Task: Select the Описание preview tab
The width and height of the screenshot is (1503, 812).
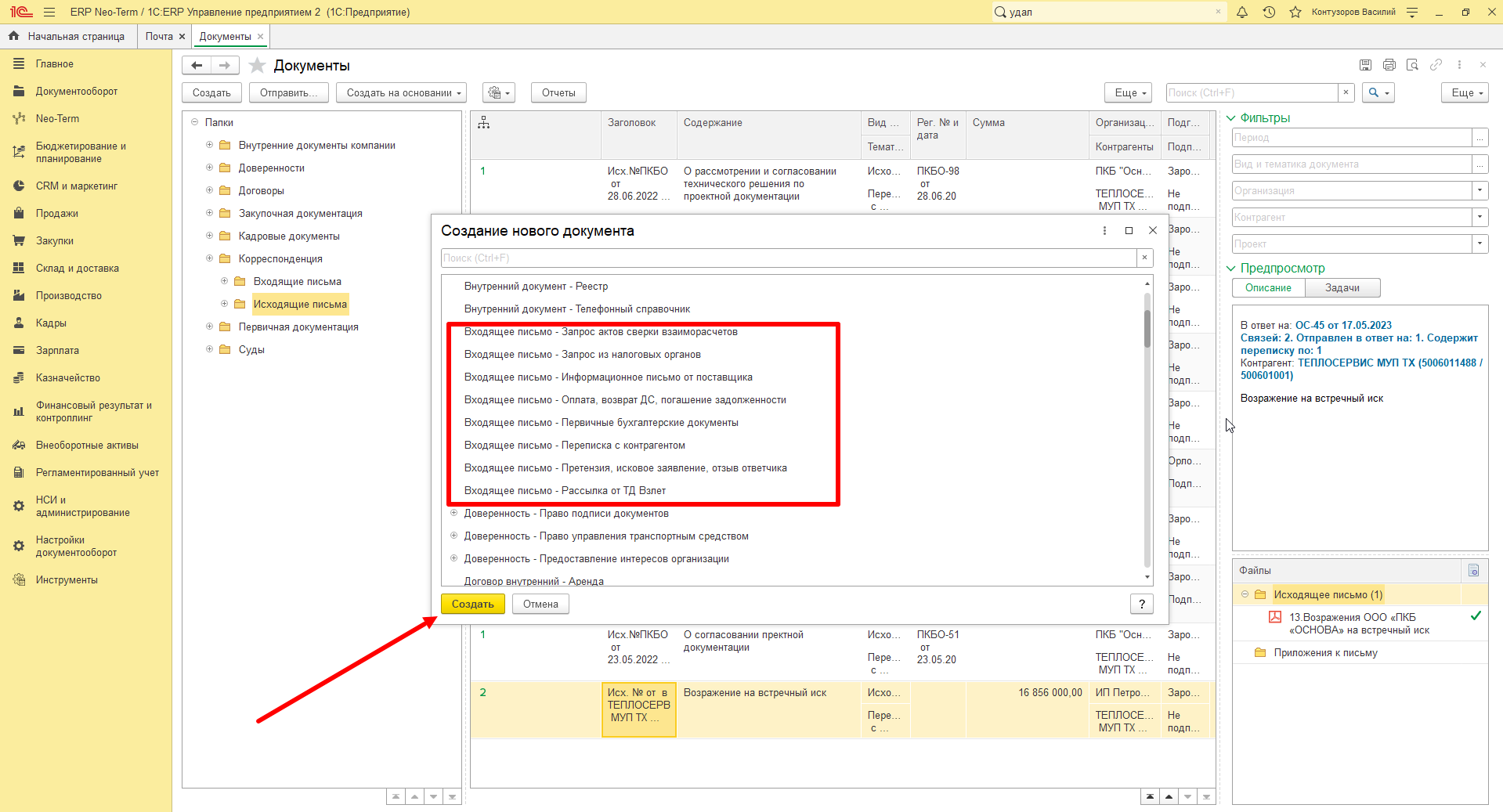Action: pos(1268,288)
